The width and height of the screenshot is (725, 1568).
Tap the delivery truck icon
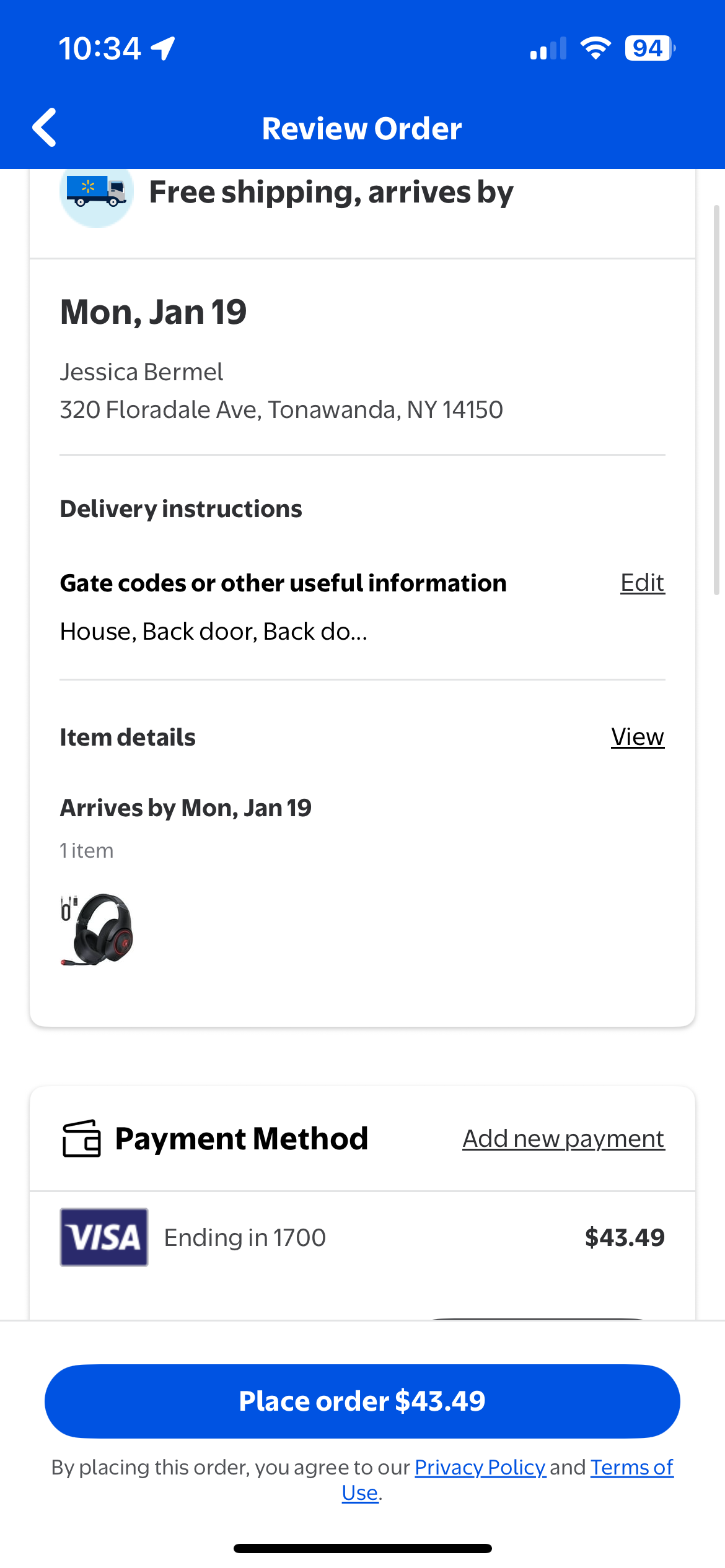(x=96, y=193)
